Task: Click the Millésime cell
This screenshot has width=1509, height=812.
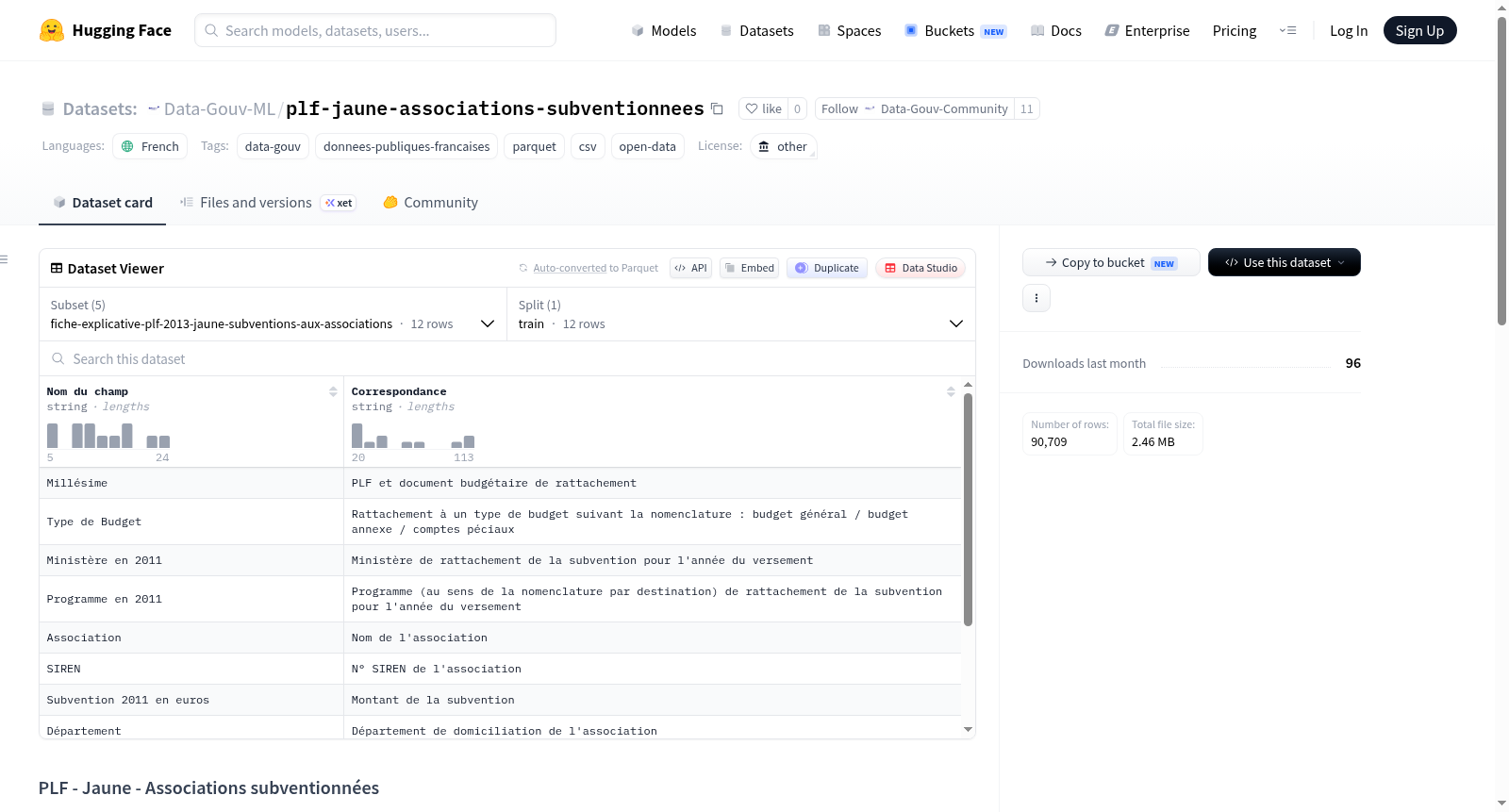Action: tap(191, 483)
